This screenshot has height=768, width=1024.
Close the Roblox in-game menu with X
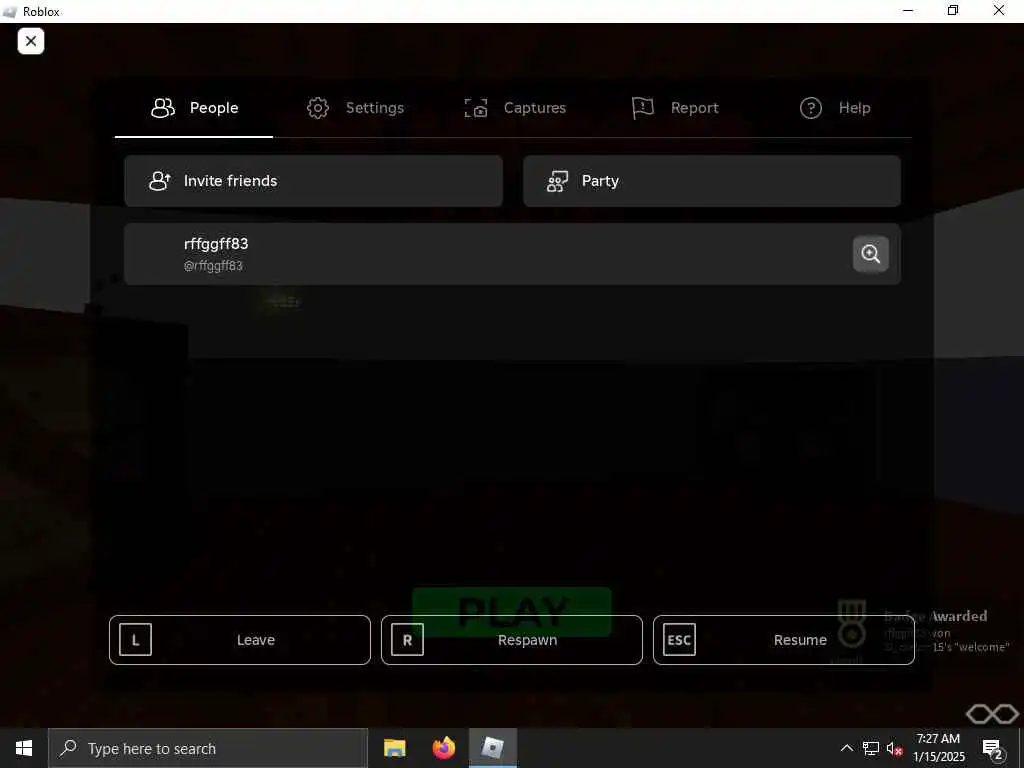(x=31, y=41)
